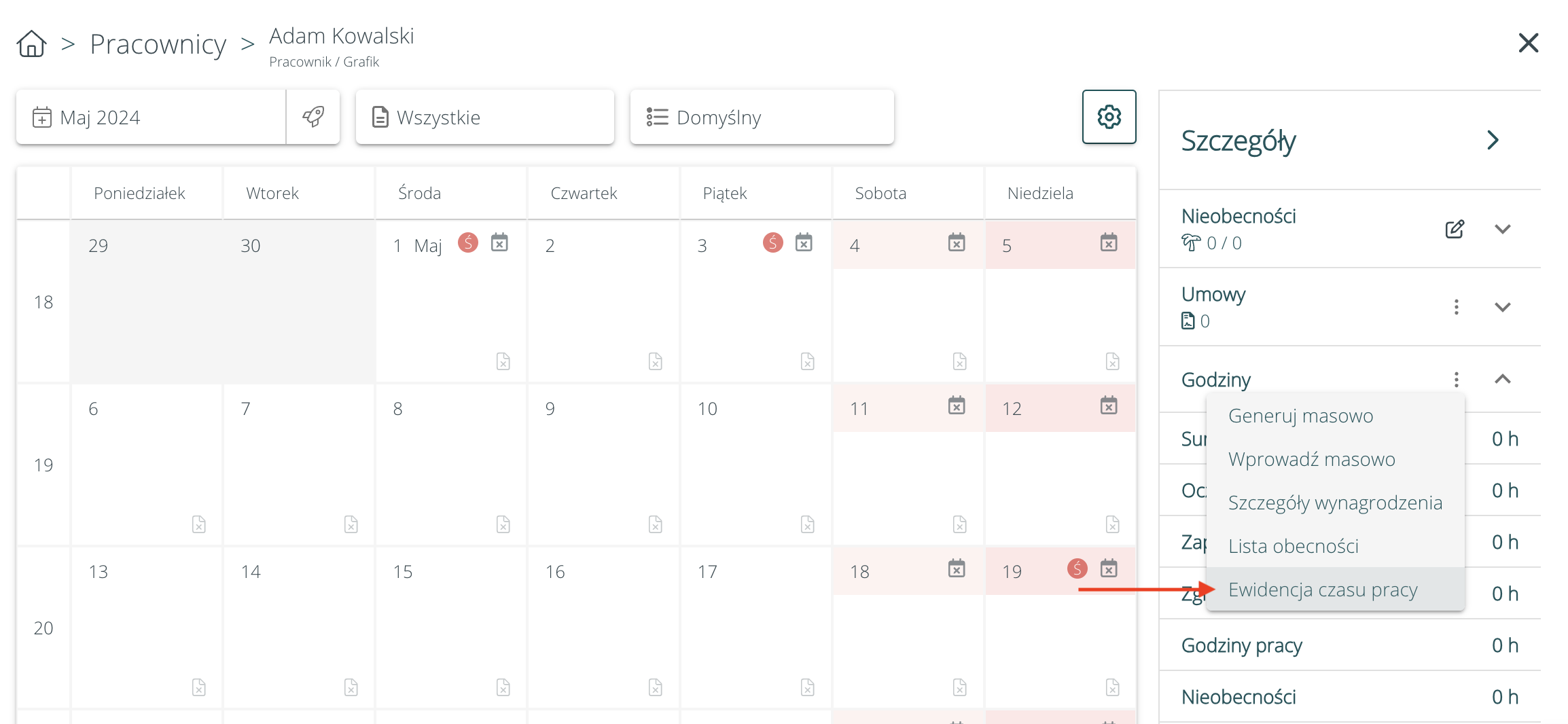This screenshot has height=724, width=1568.
Task: Expand the Umowy section chevron
Action: point(1502,307)
